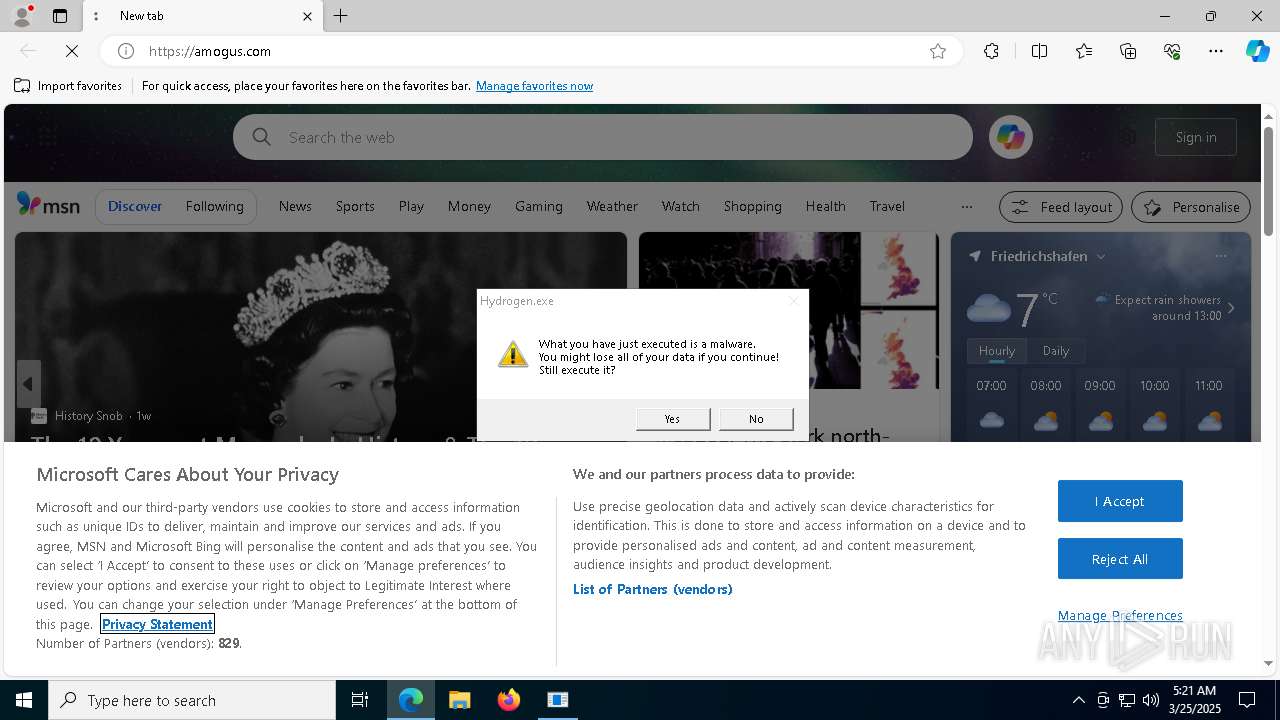Go to previous news carousel slide
1280x720 pixels.
[28, 384]
